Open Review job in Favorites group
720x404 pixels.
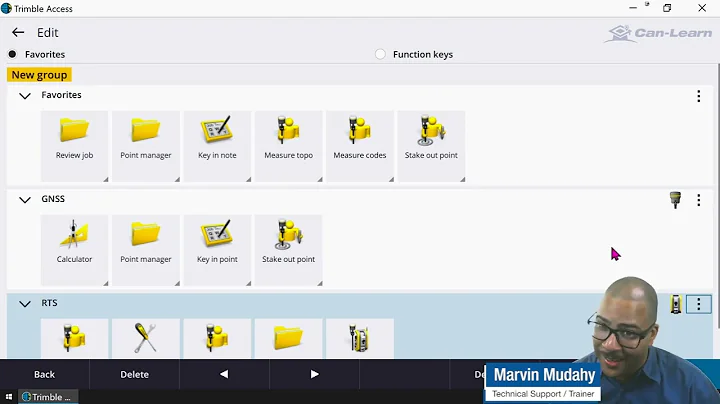(74, 146)
